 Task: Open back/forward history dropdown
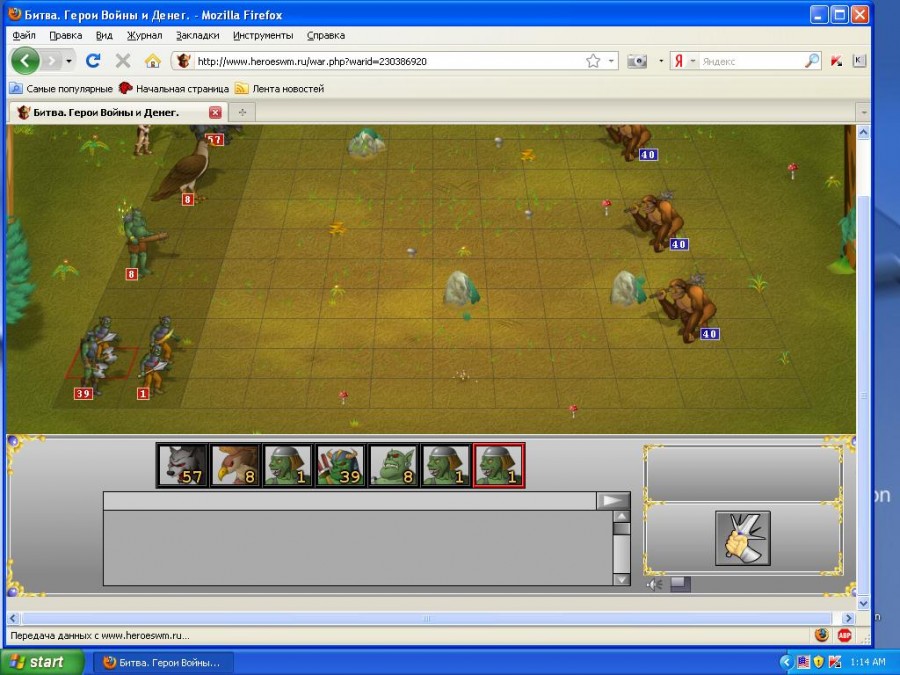click(69, 61)
